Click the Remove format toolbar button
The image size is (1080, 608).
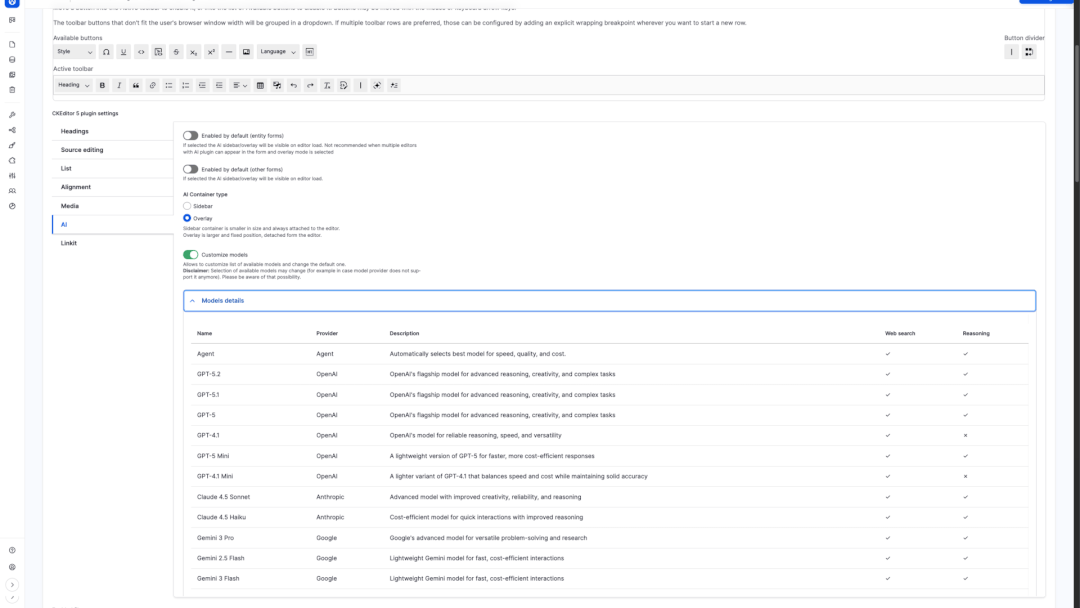pyautogui.click(x=327, y=85)
